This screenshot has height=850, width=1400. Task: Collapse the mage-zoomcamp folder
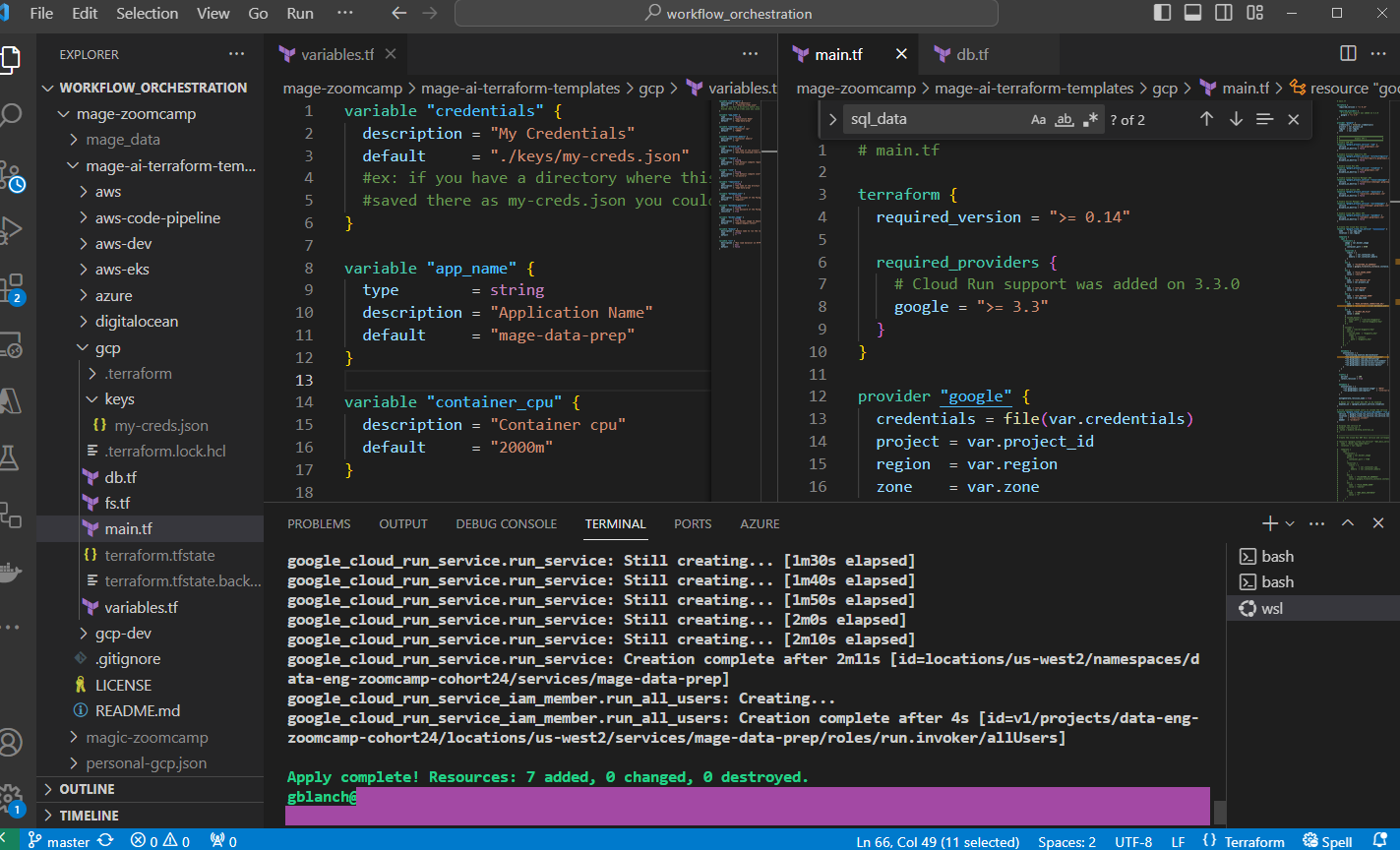point(151,113)
